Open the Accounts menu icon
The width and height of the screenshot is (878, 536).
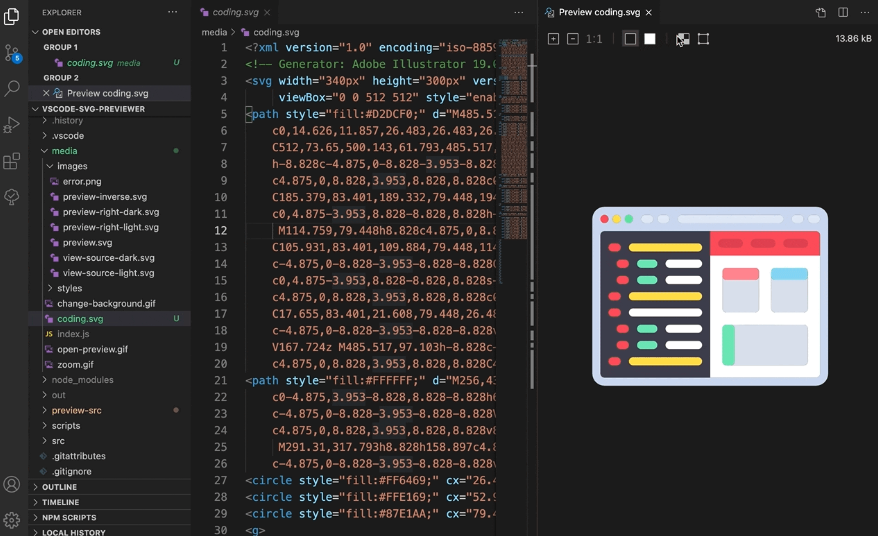[12, 484]
